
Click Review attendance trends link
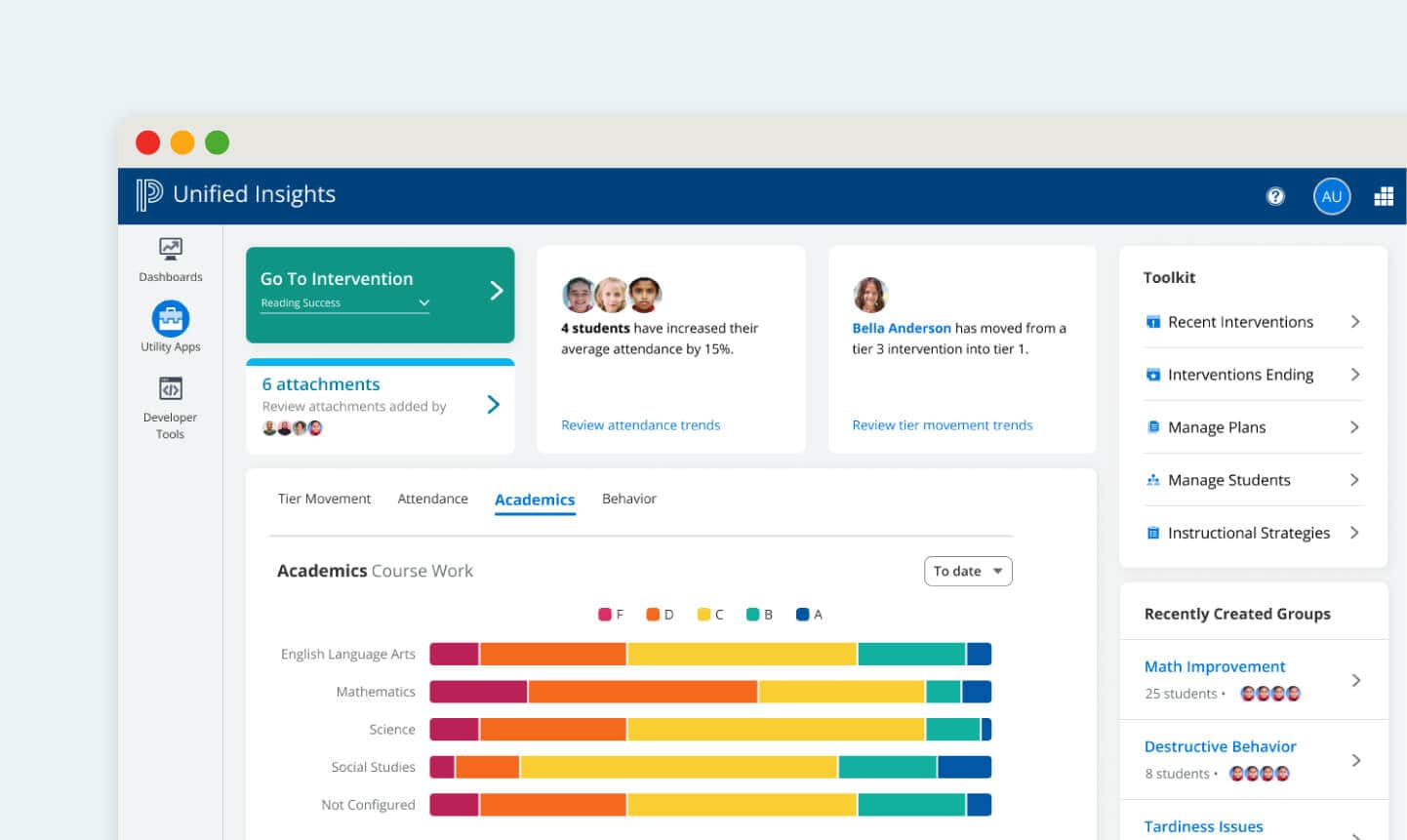coord(640,425)
